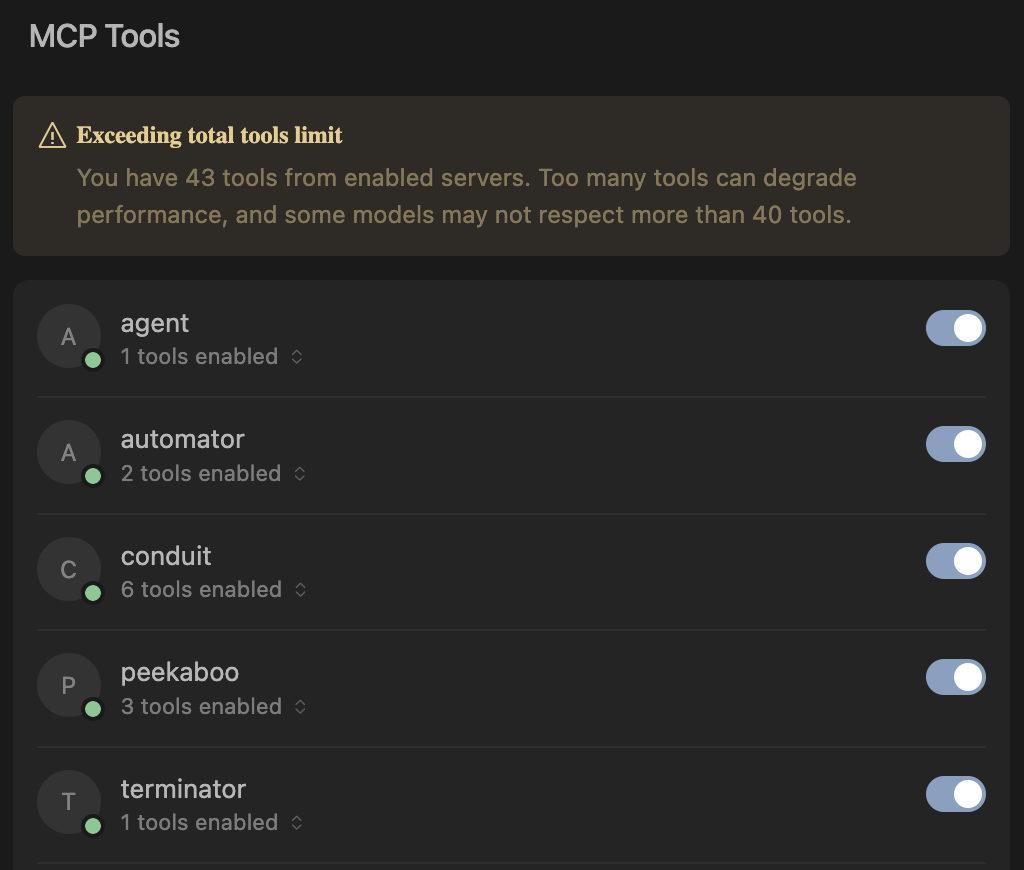Open automator's tools dropdown
This screenshot has width=1024, height=870.
[299, 473]
